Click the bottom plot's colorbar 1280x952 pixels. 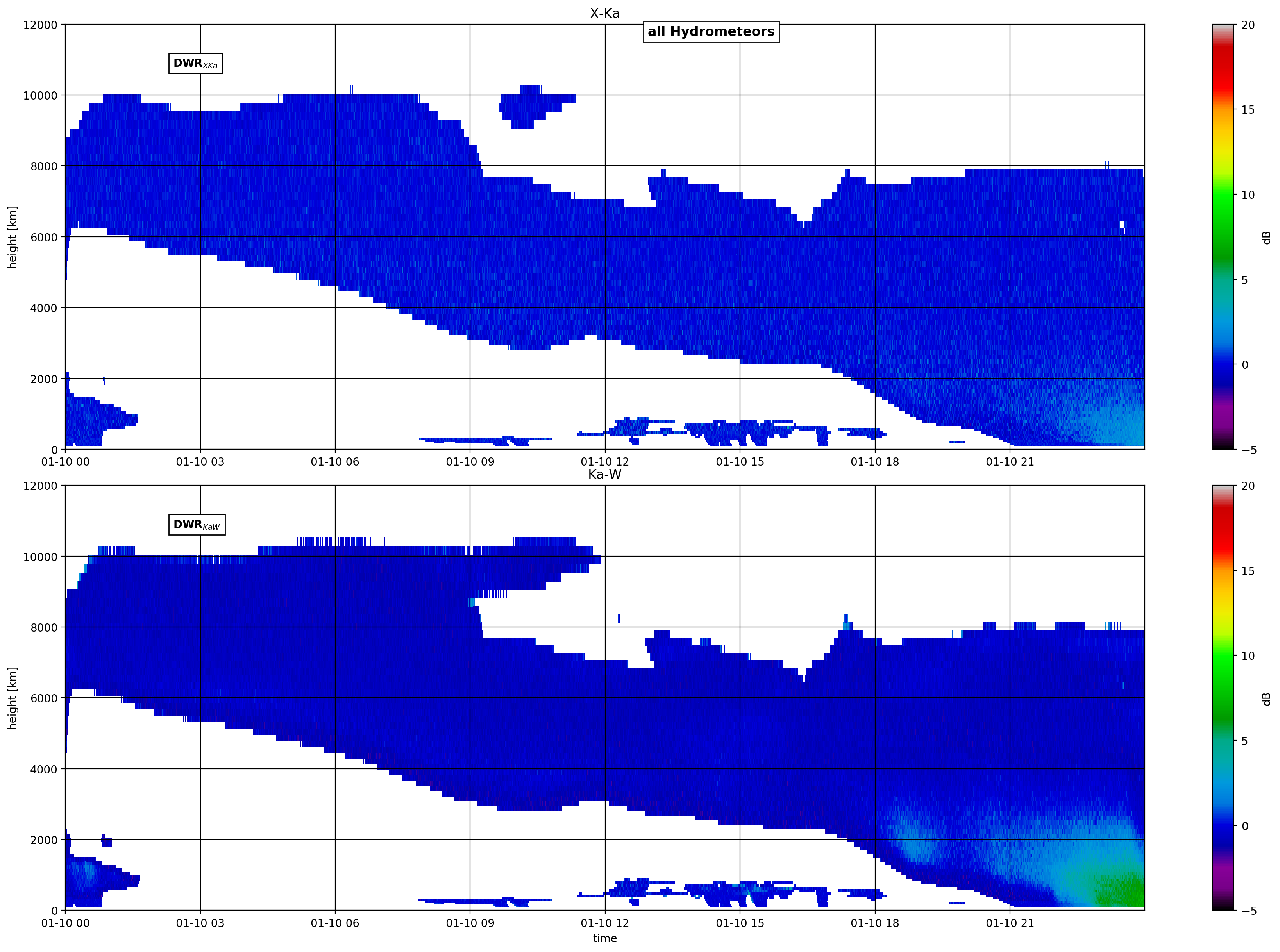tap(1223, 698)
